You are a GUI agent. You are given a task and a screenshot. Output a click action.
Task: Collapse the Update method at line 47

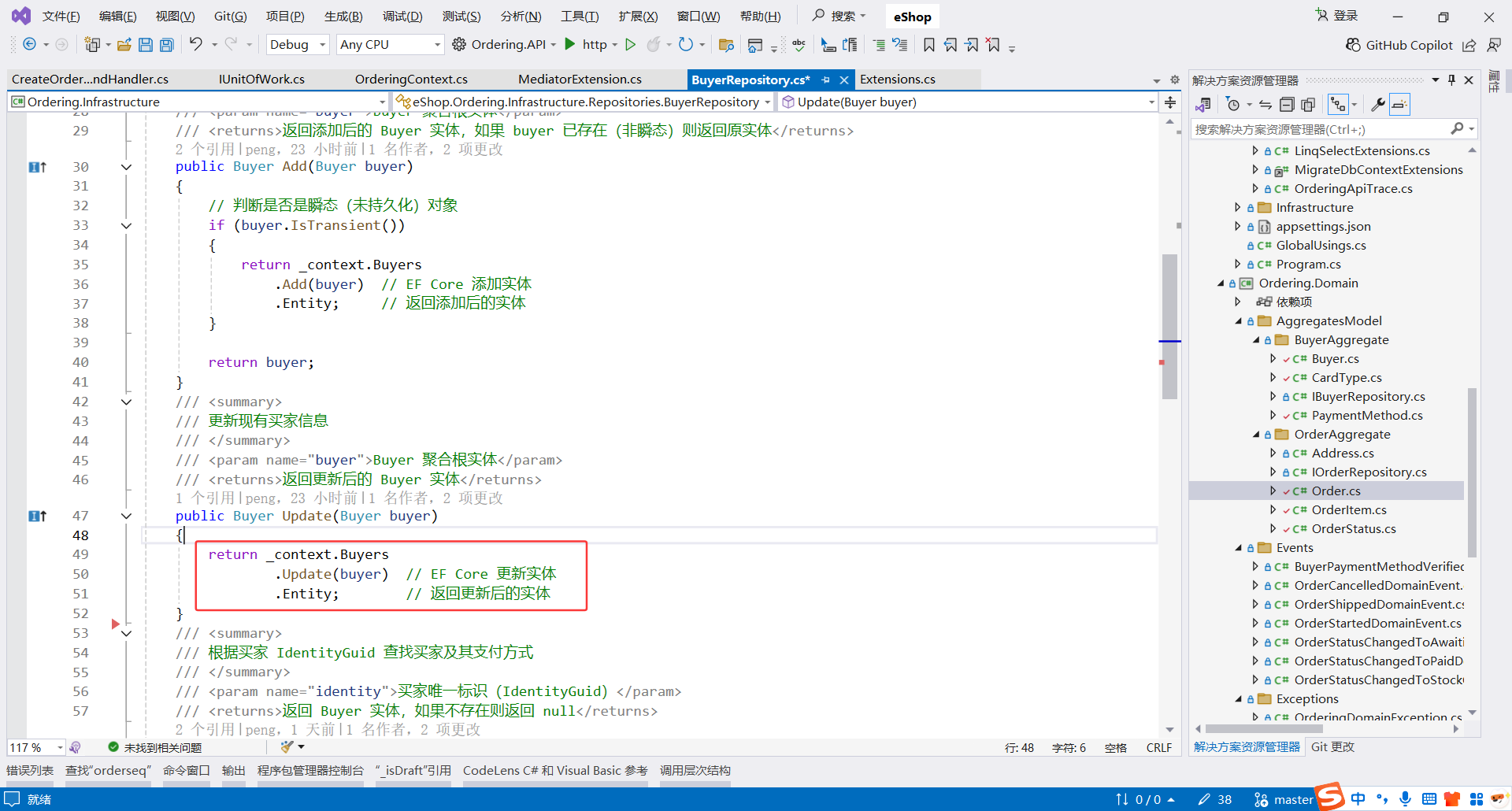point(126,516)
